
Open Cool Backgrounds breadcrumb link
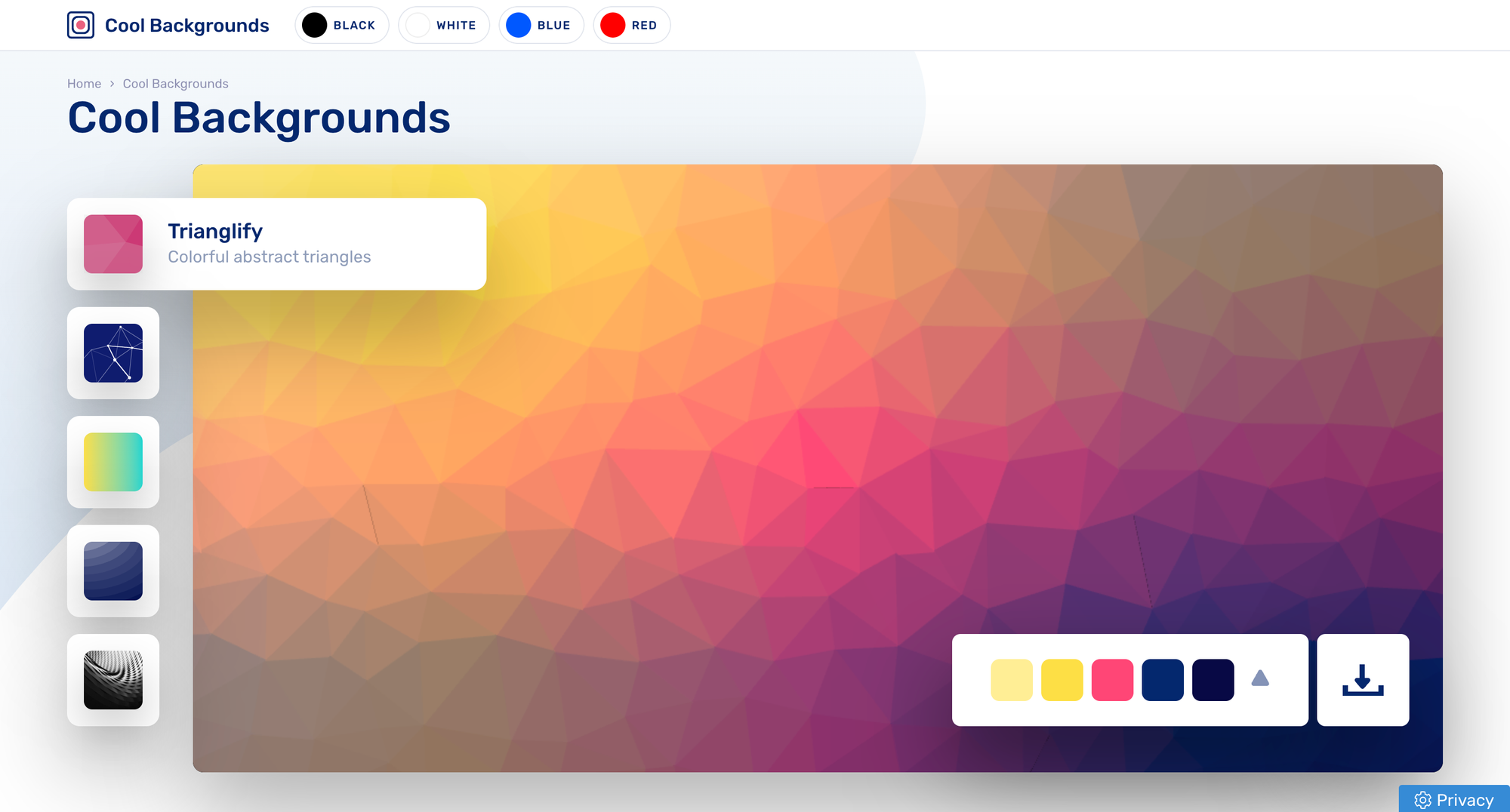[x=176, y=84]
